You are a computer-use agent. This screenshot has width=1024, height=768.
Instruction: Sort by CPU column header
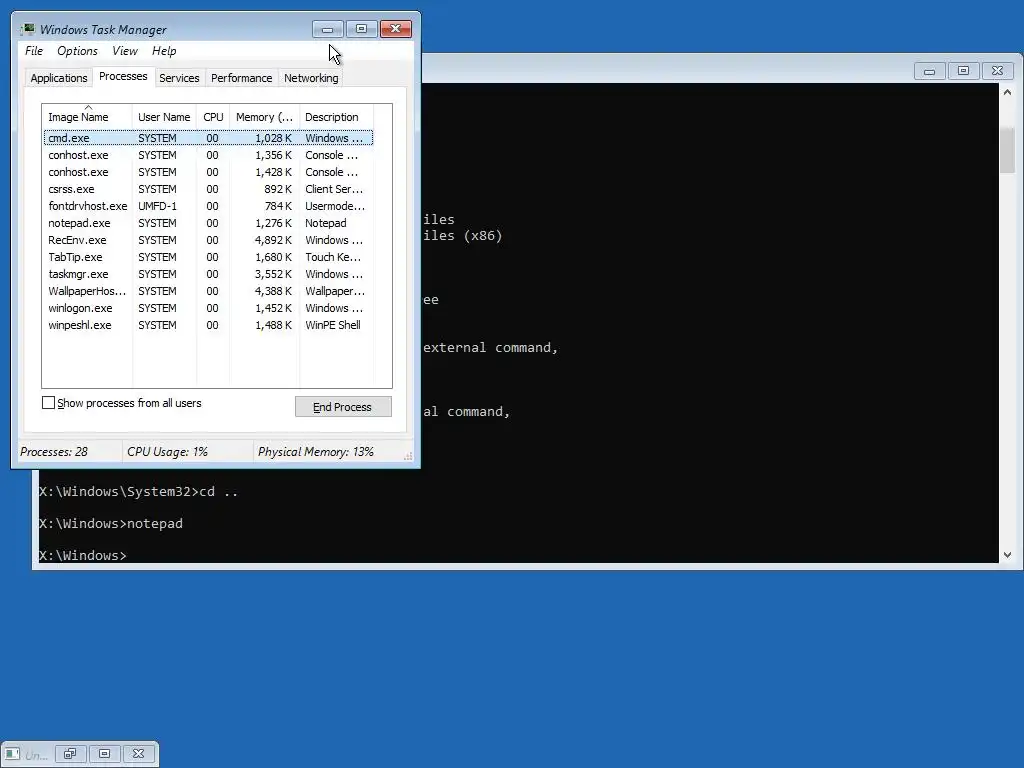(213, 117)
